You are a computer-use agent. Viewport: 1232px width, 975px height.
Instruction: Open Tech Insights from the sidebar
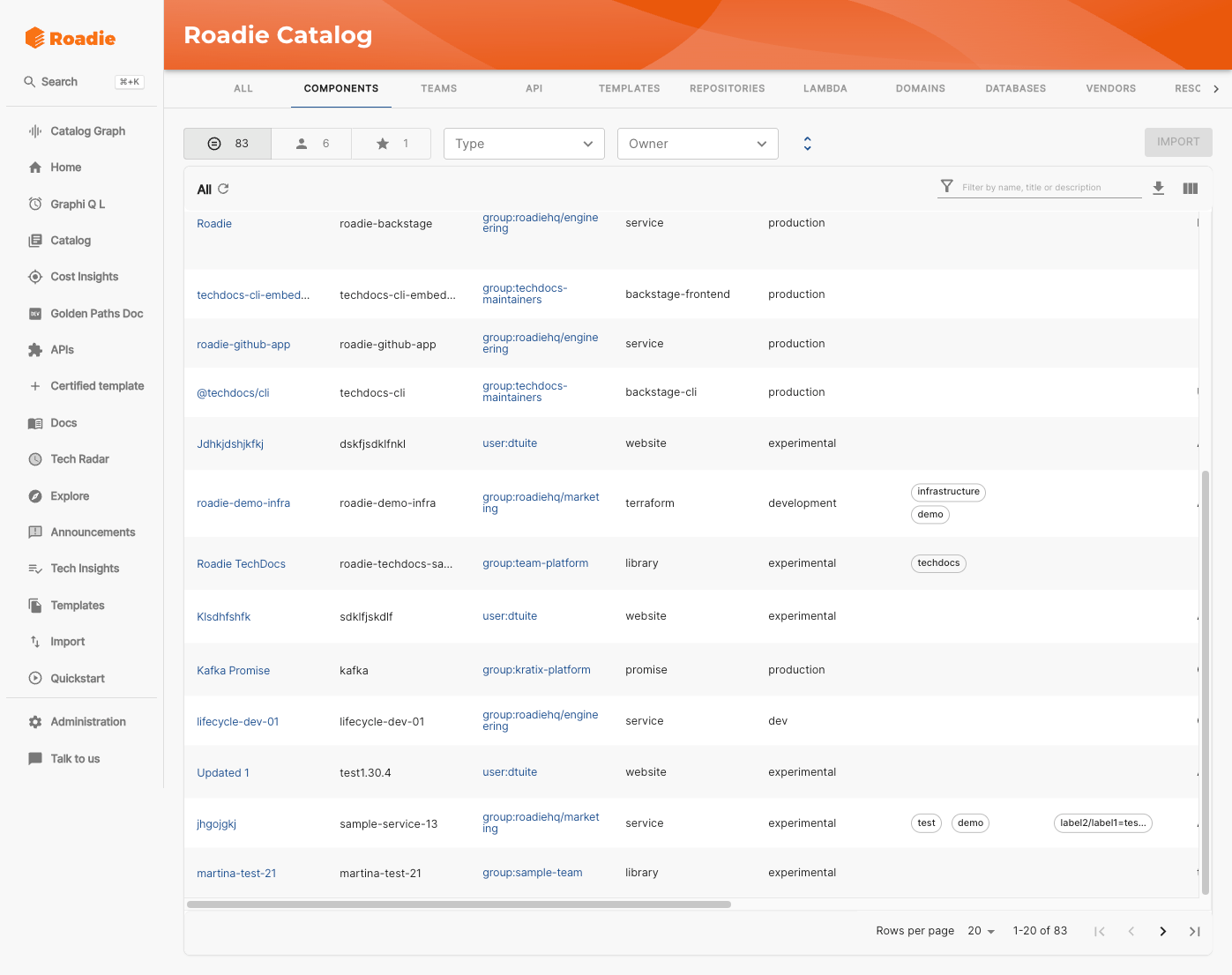coord(84,568)
